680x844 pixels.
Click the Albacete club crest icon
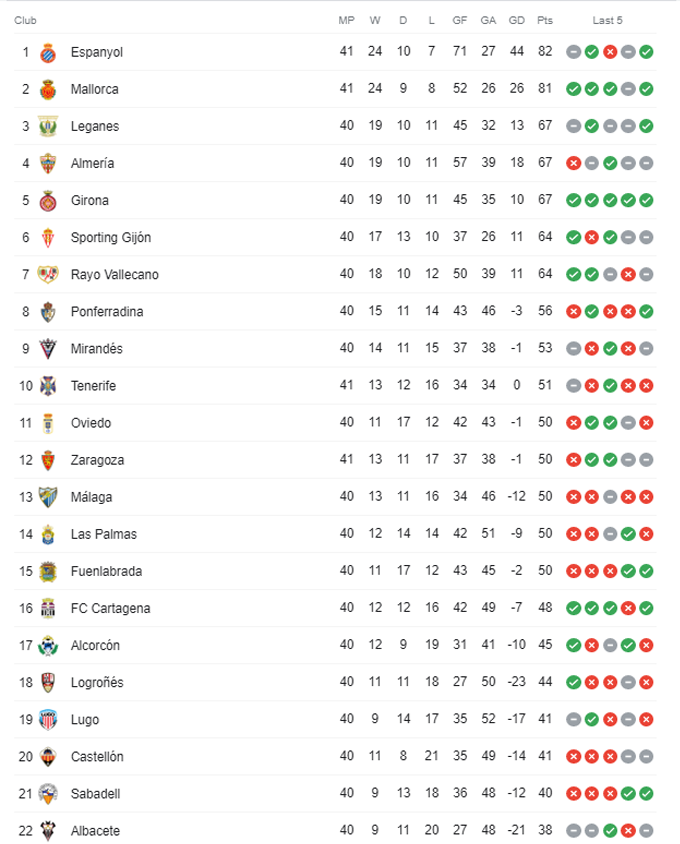click(x=48, y=831)
